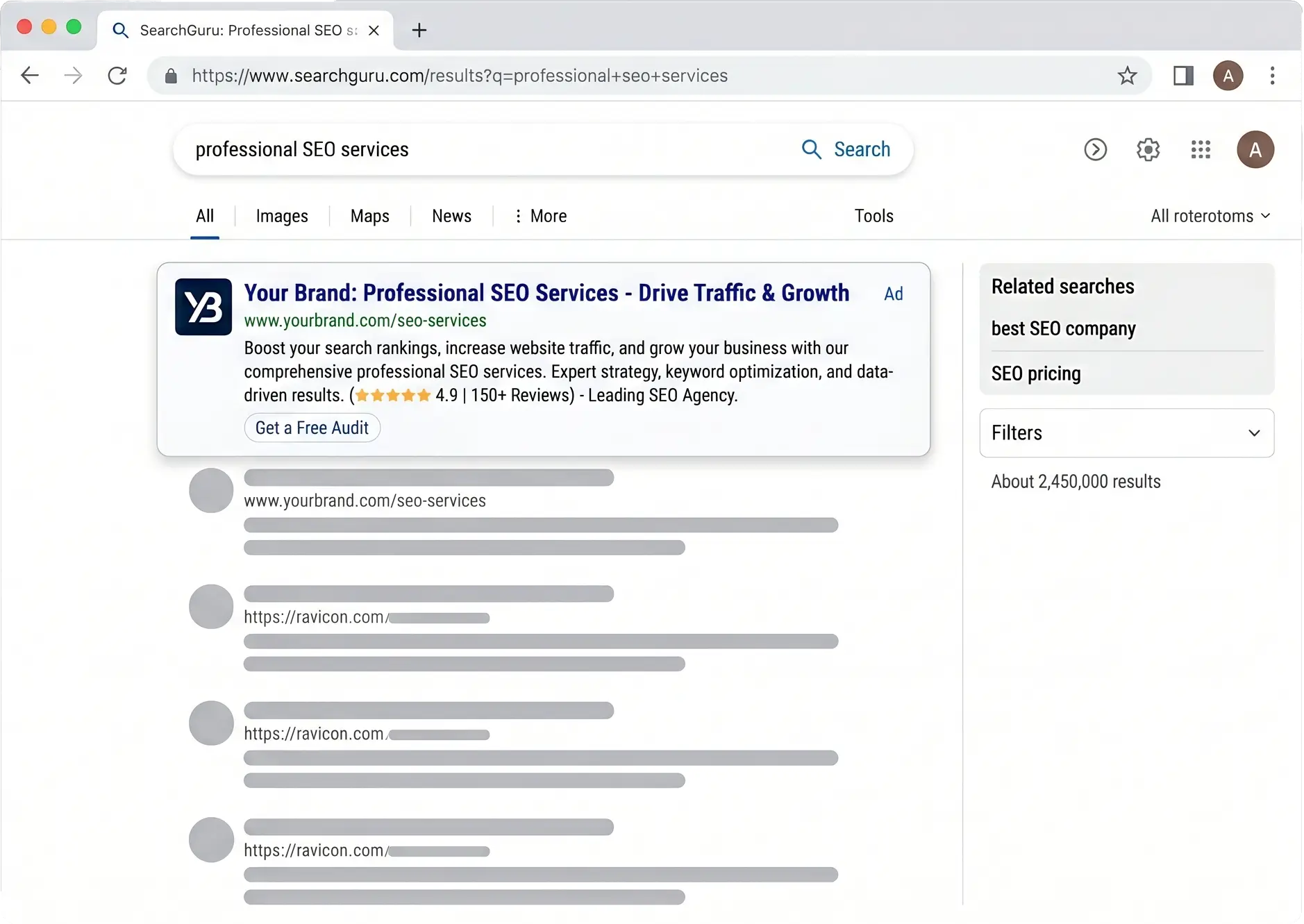Open search settings gear icon

tap(1148, 149)
